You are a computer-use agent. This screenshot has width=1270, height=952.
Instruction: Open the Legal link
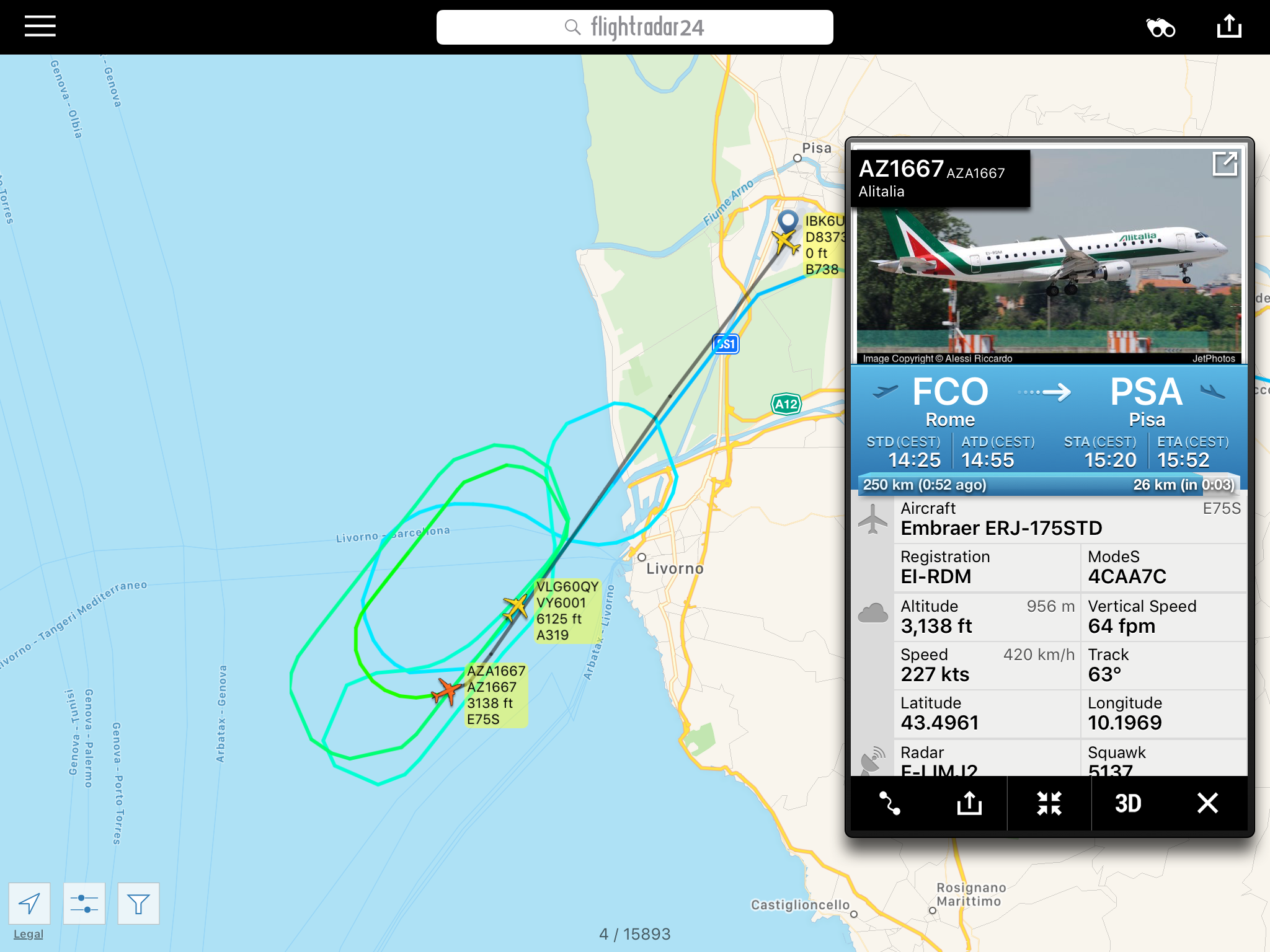click(x=29, y=934)
